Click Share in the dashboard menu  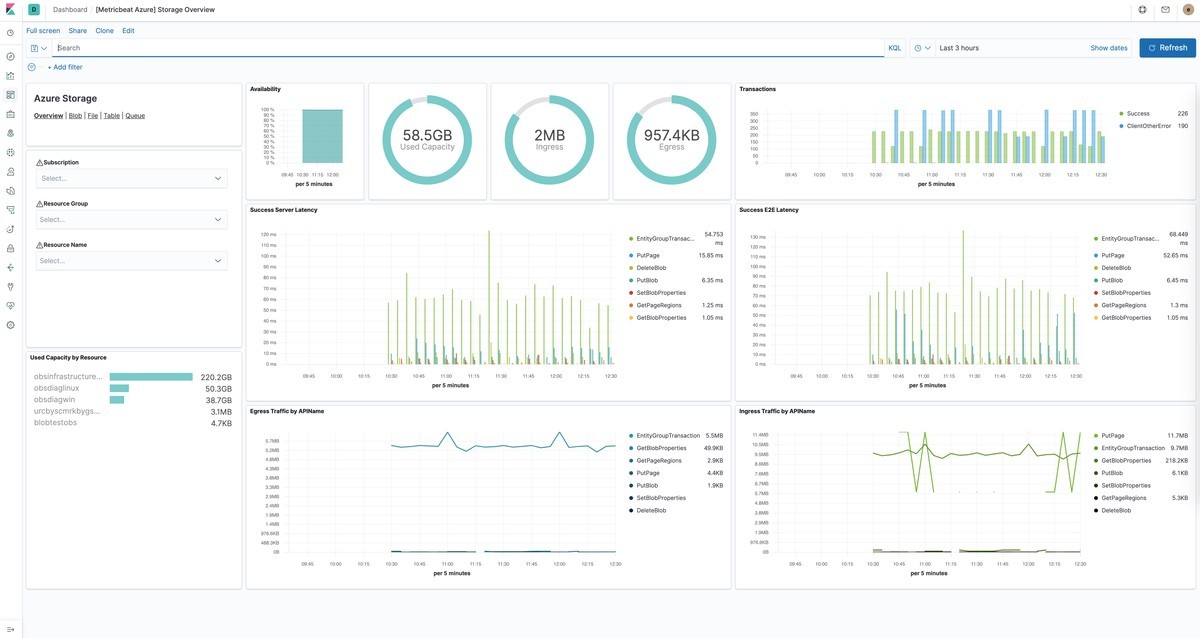pos(78,31)
